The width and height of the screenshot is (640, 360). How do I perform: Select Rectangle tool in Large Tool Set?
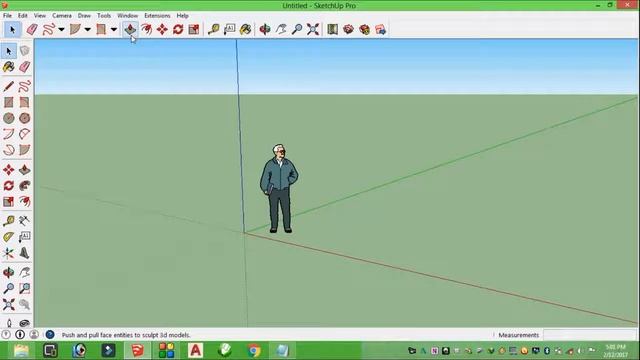[x=9, y=102]
